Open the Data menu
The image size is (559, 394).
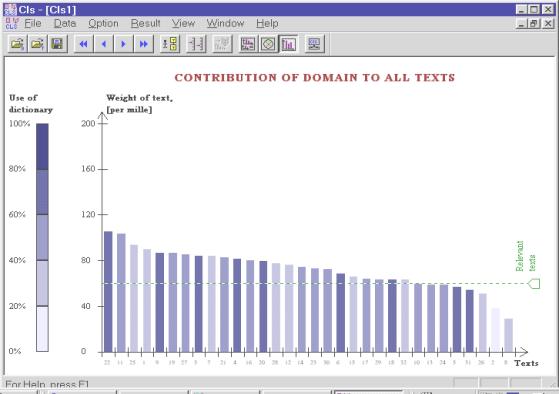[65, 24]
